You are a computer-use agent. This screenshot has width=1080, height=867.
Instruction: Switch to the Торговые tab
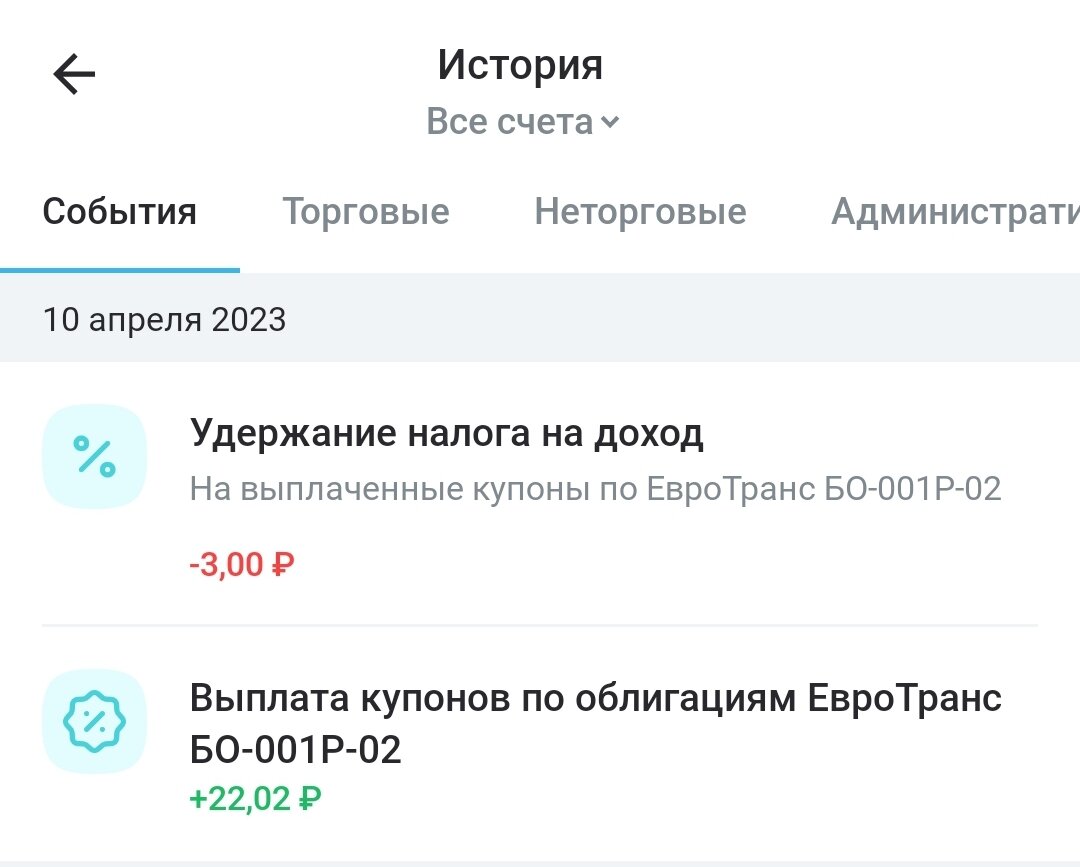point(366,211)
